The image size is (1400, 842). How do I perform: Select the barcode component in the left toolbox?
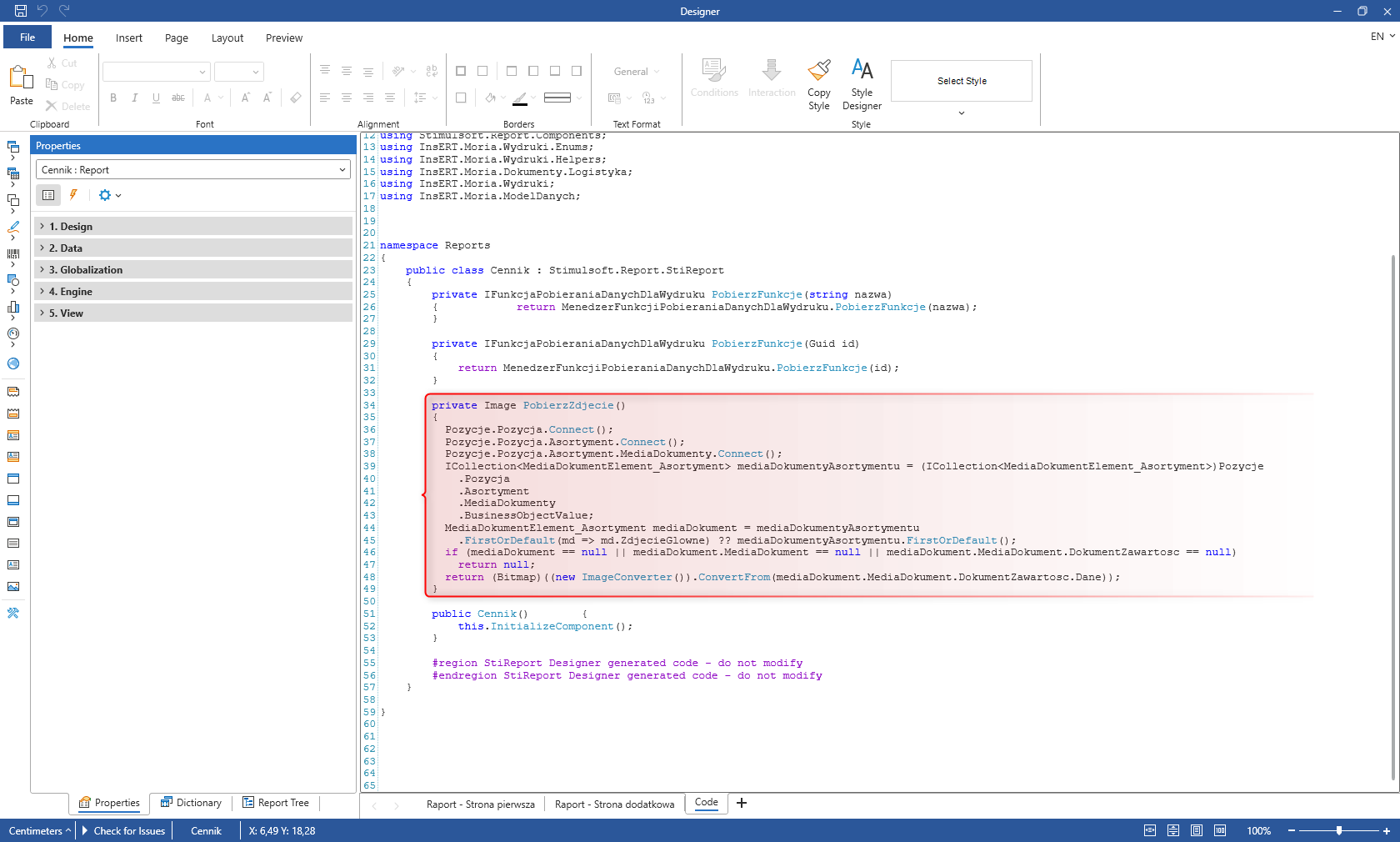coord(13,253)
